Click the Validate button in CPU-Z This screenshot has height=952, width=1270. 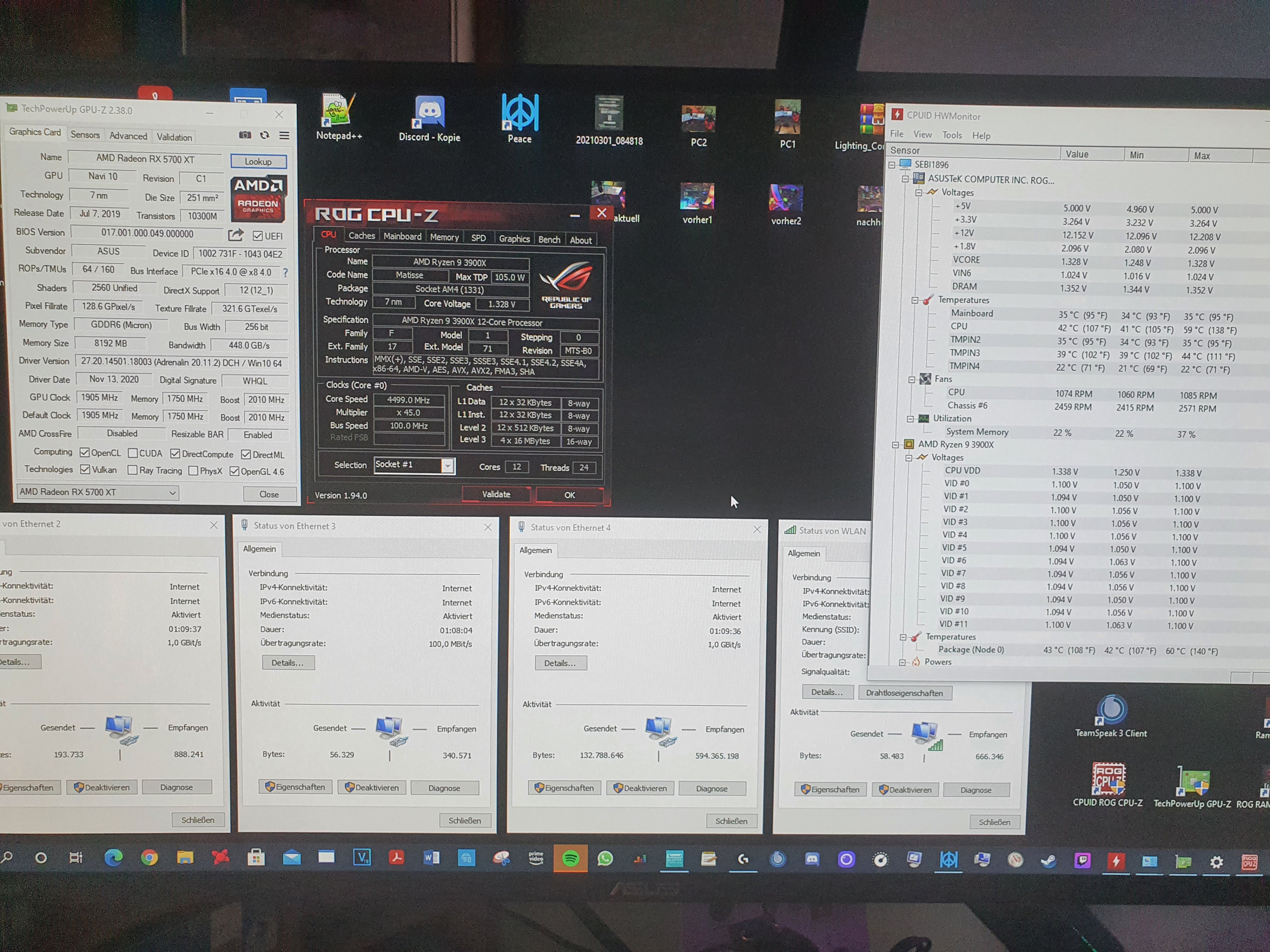[x=496, y=494]
